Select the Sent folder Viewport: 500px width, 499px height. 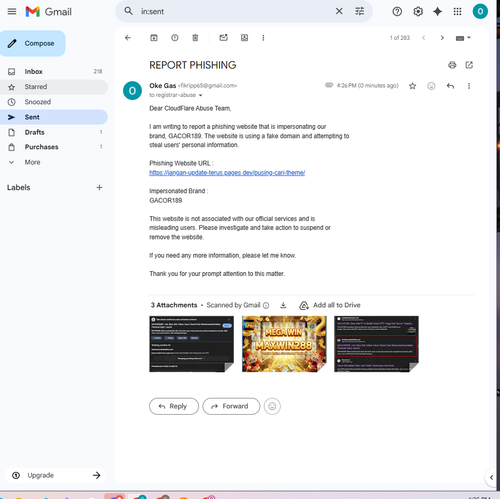click(x=54, y=117)
